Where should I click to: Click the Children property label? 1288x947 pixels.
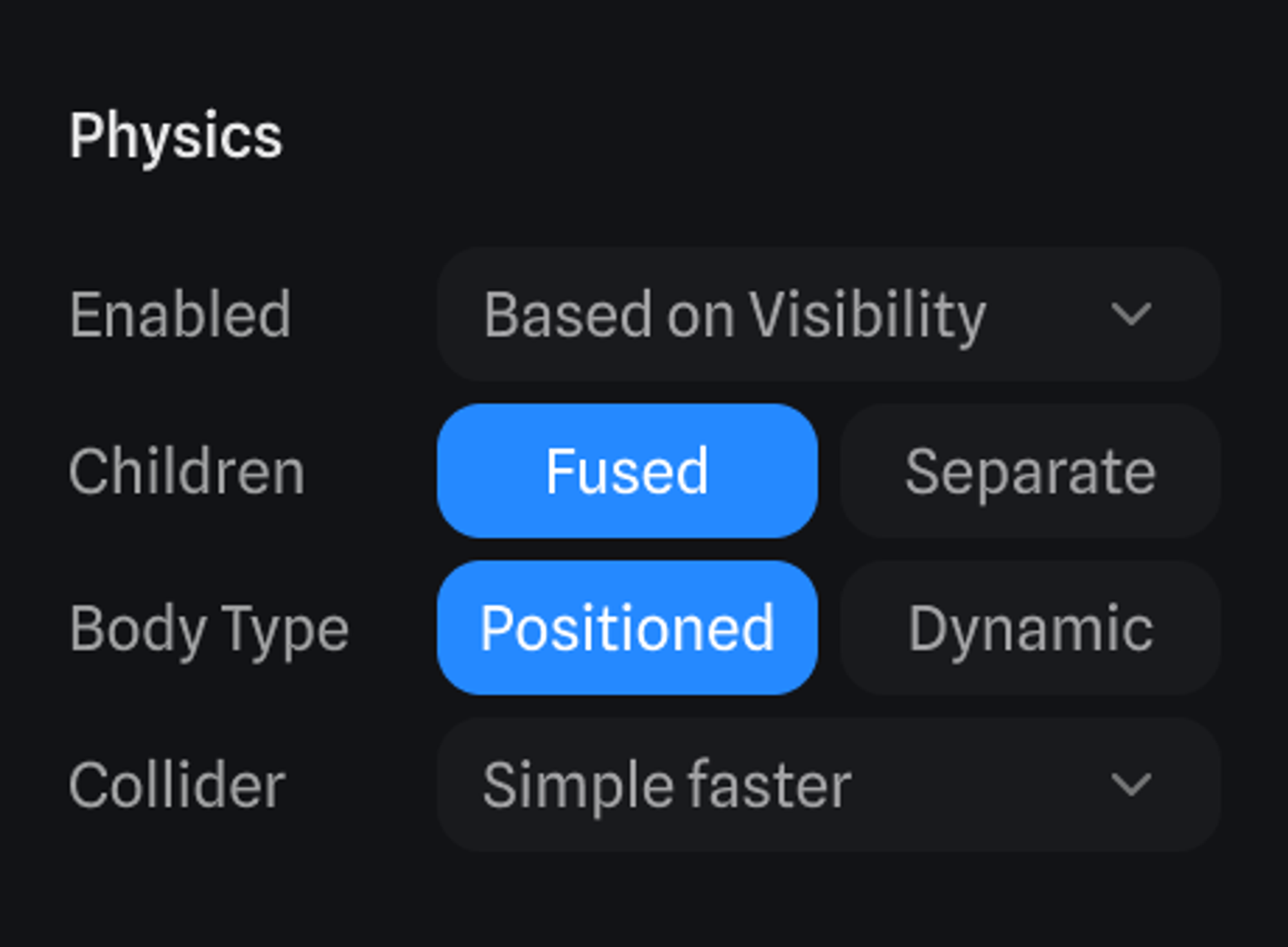[187, 471]
